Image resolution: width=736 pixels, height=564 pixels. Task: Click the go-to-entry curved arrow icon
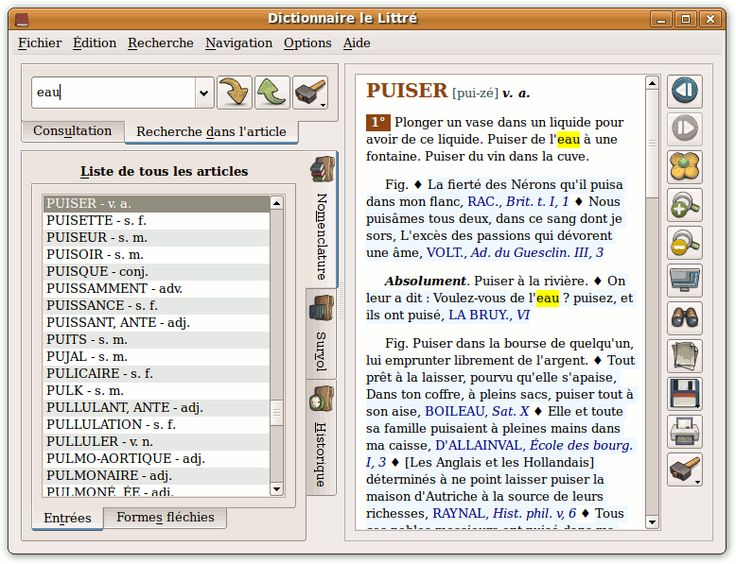click(235, 92)
